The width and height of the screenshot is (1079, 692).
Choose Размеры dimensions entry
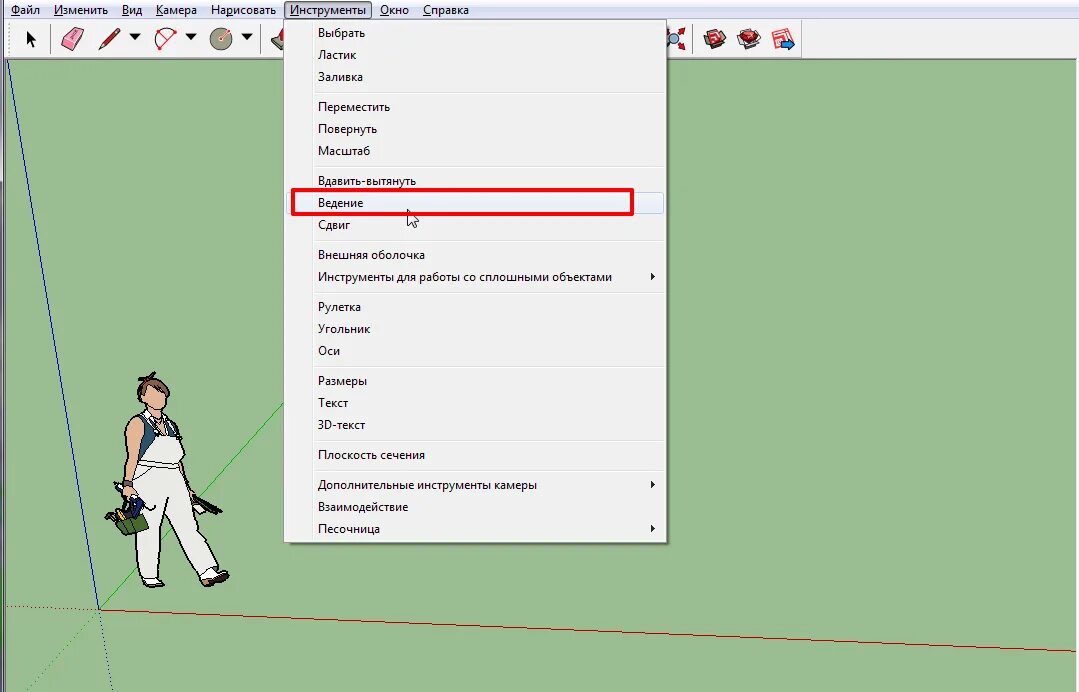[x=475, y=380]
